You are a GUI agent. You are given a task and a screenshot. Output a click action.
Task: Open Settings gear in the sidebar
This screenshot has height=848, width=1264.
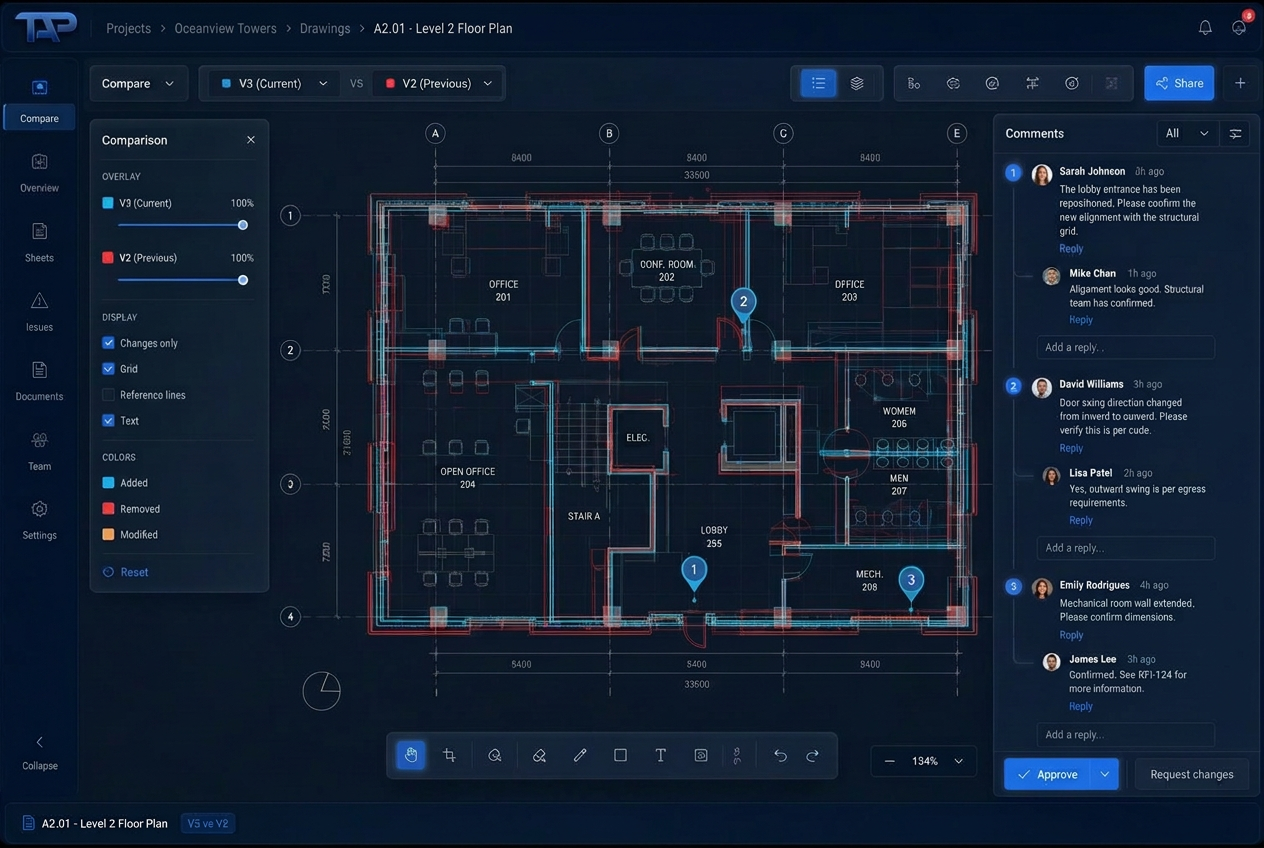point(39,509)
